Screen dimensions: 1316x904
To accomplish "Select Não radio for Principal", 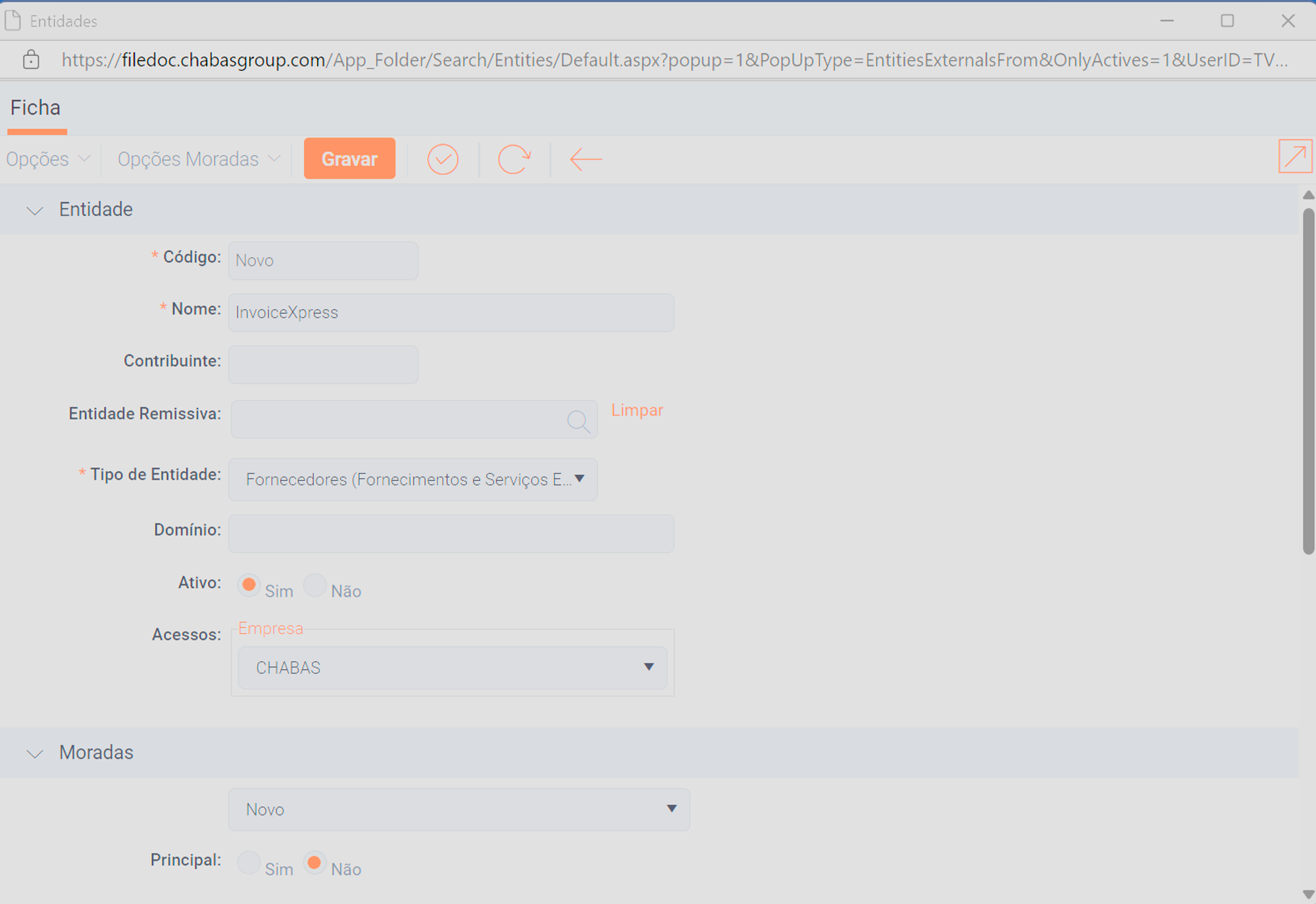I will coord(315,862).
